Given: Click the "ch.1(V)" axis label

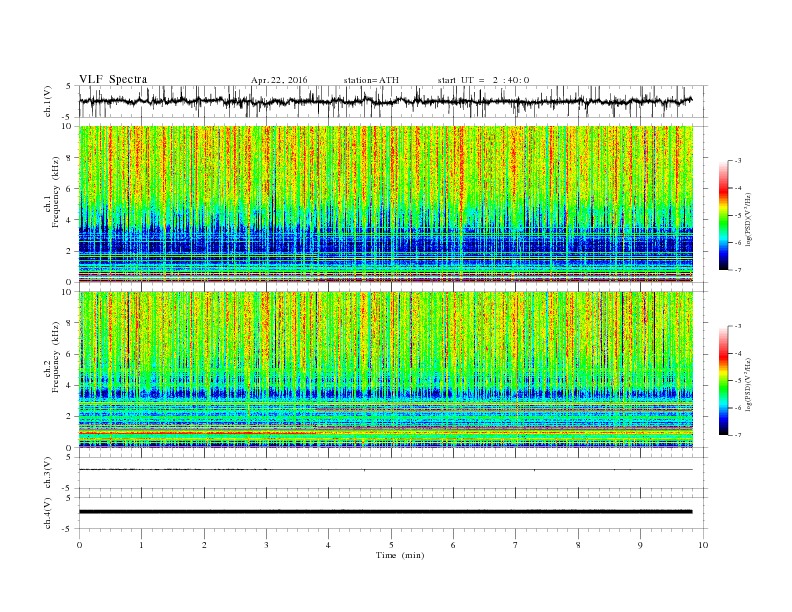Looking at the screenshot, I should click(x=48, y=101).
